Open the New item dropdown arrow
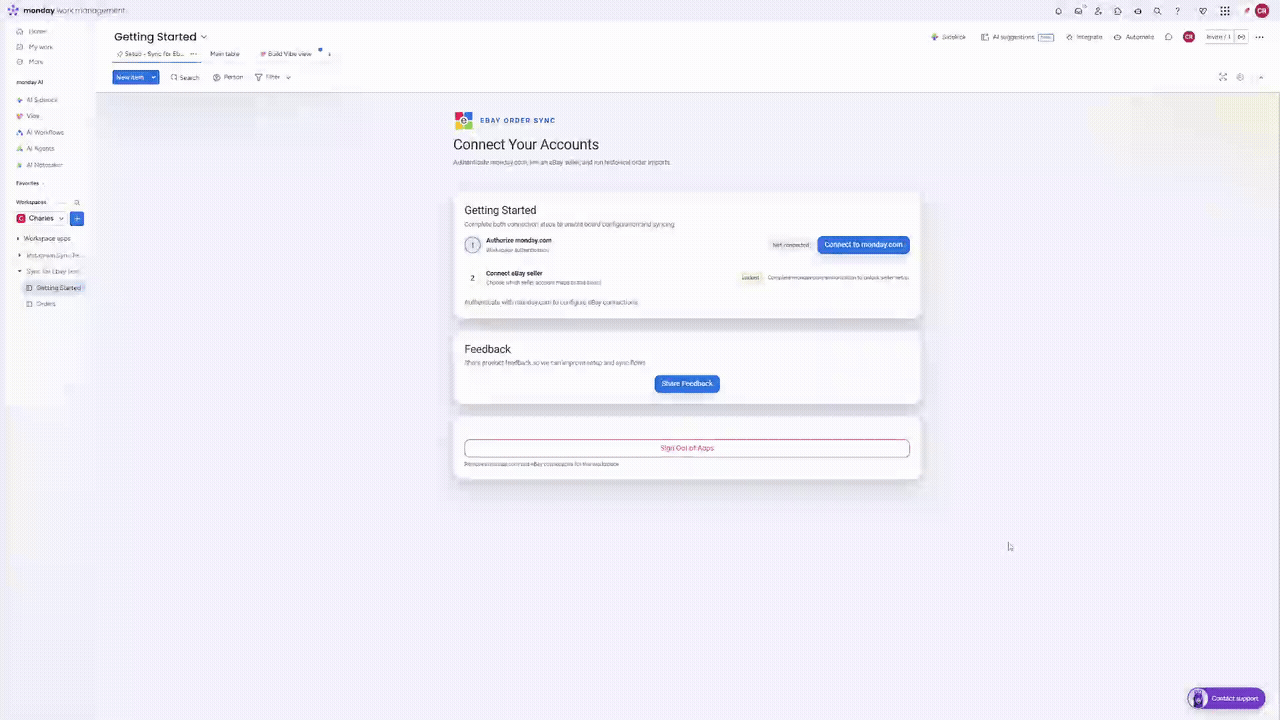This screenshot has height=720, width=1280. point(153,77)
